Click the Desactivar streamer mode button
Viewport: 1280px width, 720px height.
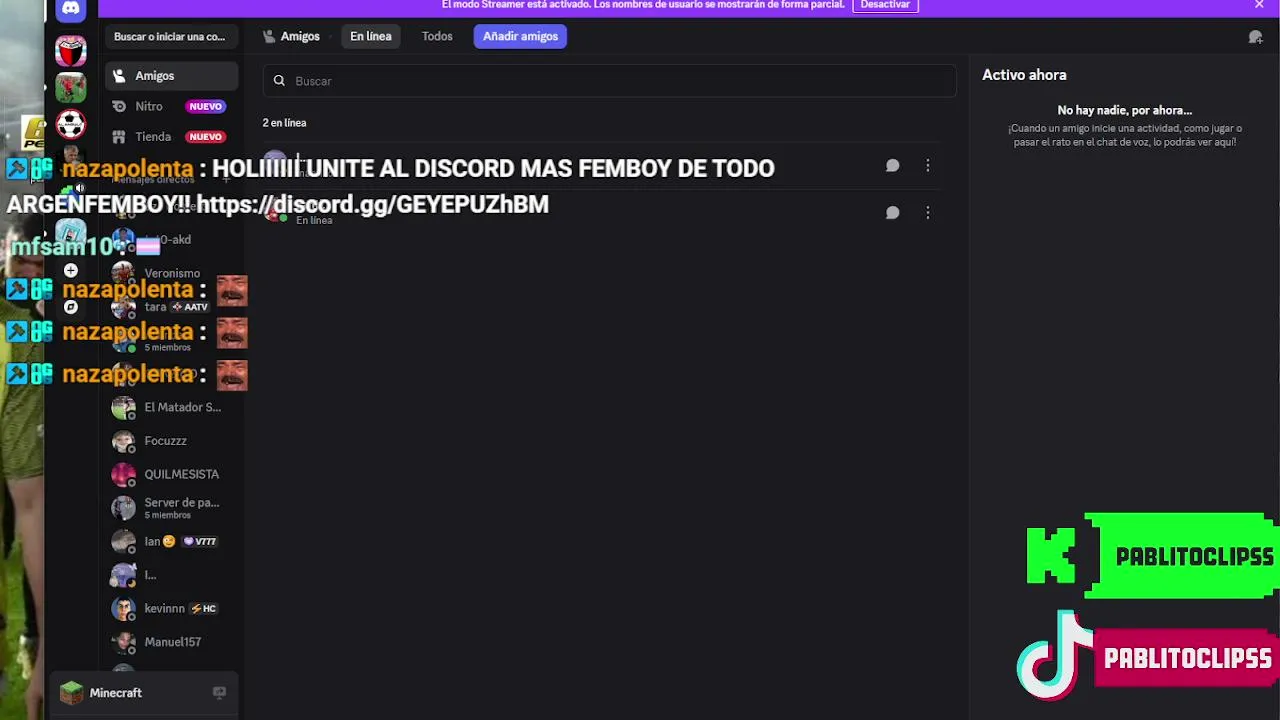point(885,5)
